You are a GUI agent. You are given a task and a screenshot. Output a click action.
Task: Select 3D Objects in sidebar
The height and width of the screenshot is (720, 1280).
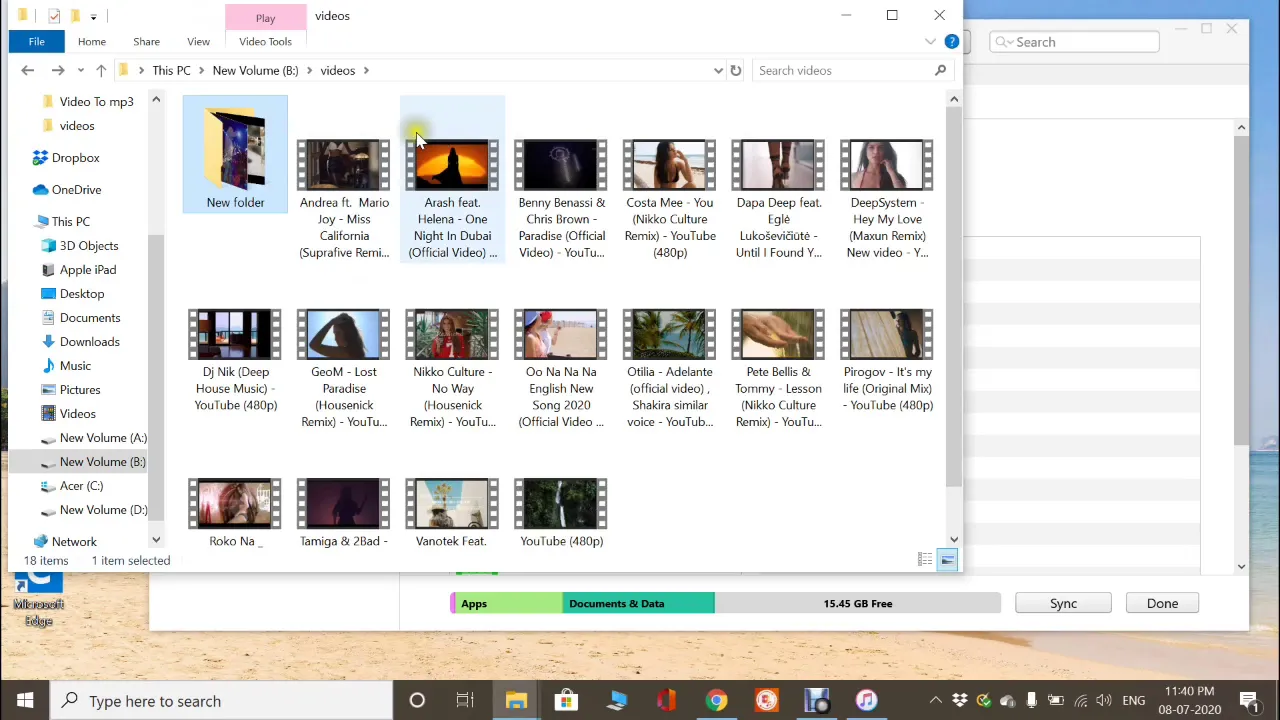coord(88,245)
